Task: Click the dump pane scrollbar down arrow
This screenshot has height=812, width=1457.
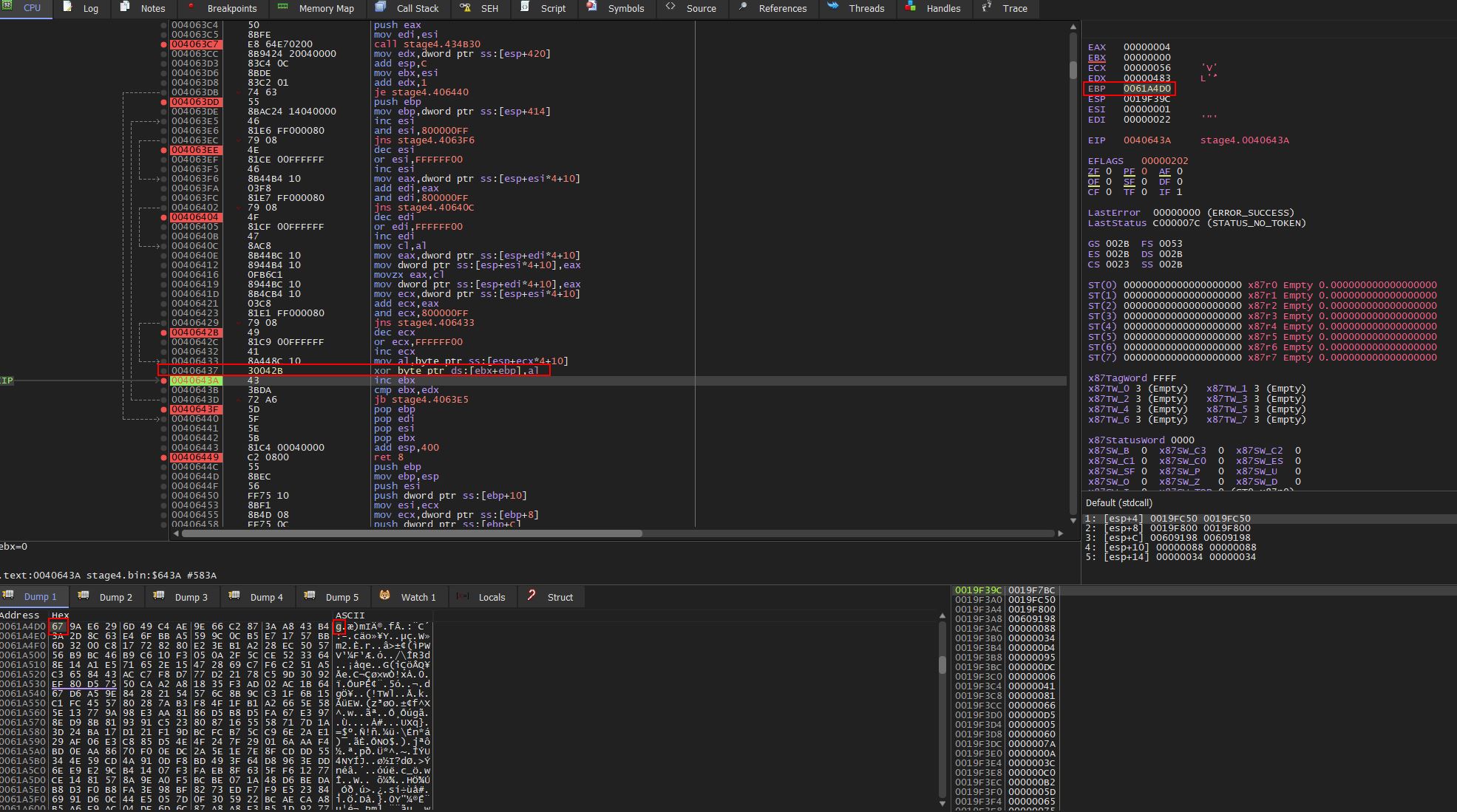Action: click(942, 803)
